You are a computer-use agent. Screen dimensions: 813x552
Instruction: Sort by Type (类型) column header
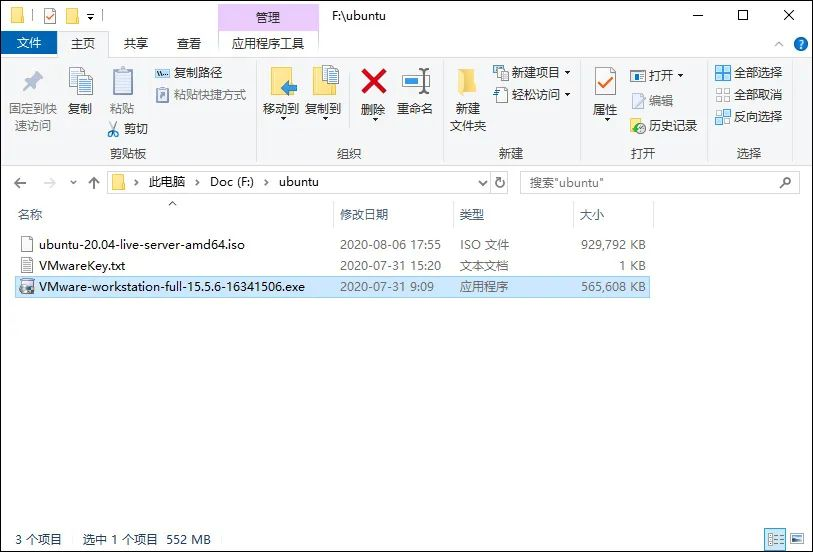[471, 215]
